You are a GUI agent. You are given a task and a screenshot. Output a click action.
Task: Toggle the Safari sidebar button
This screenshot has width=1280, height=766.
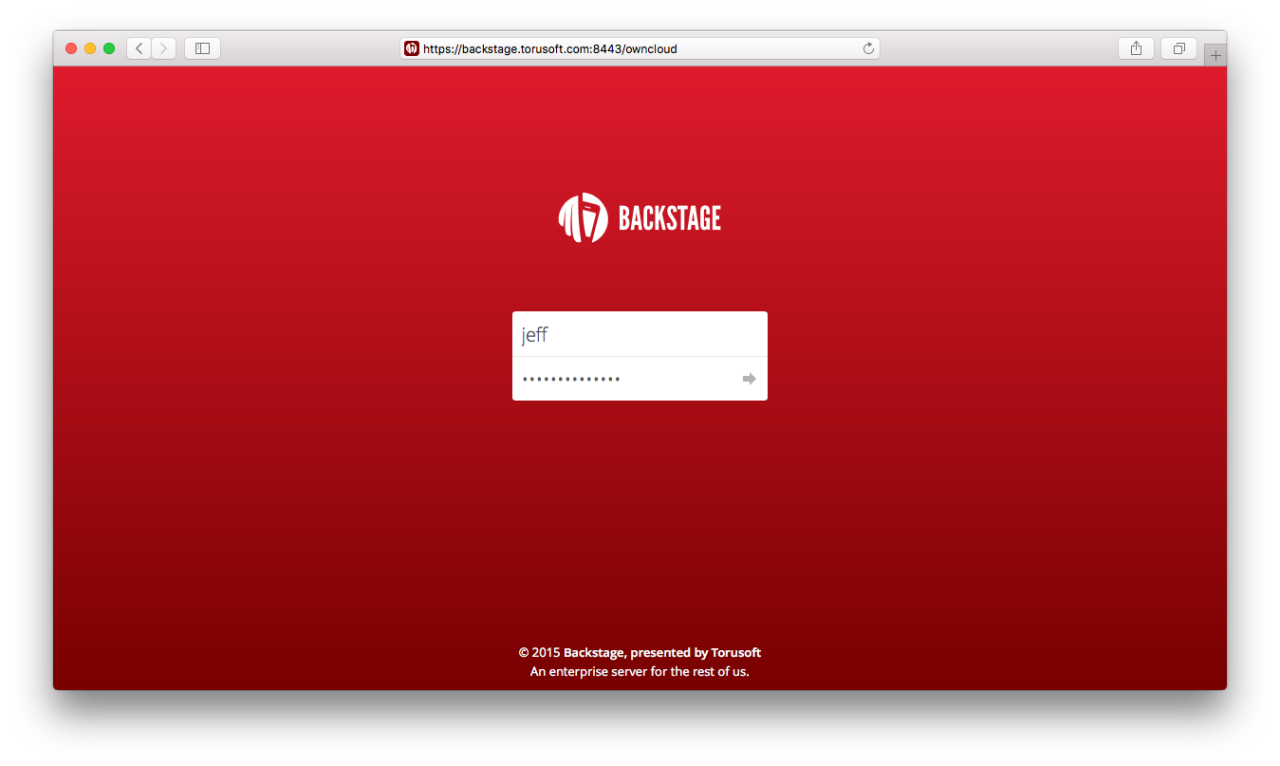click(x=202, y=48)
